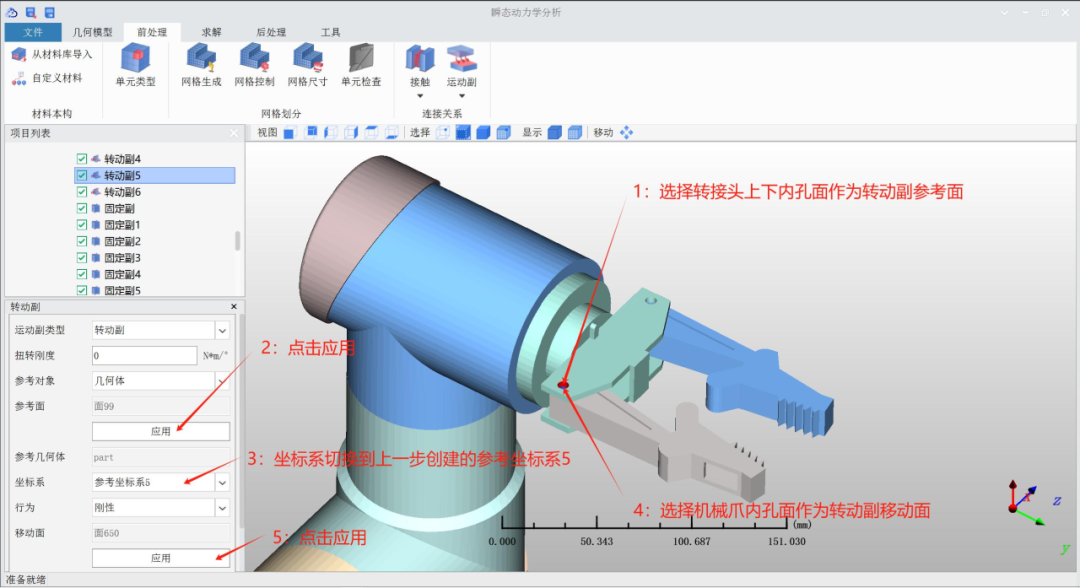Choose the 选择 solid blue cube icon
This screenshot has height=588, width=1080.
484,132
